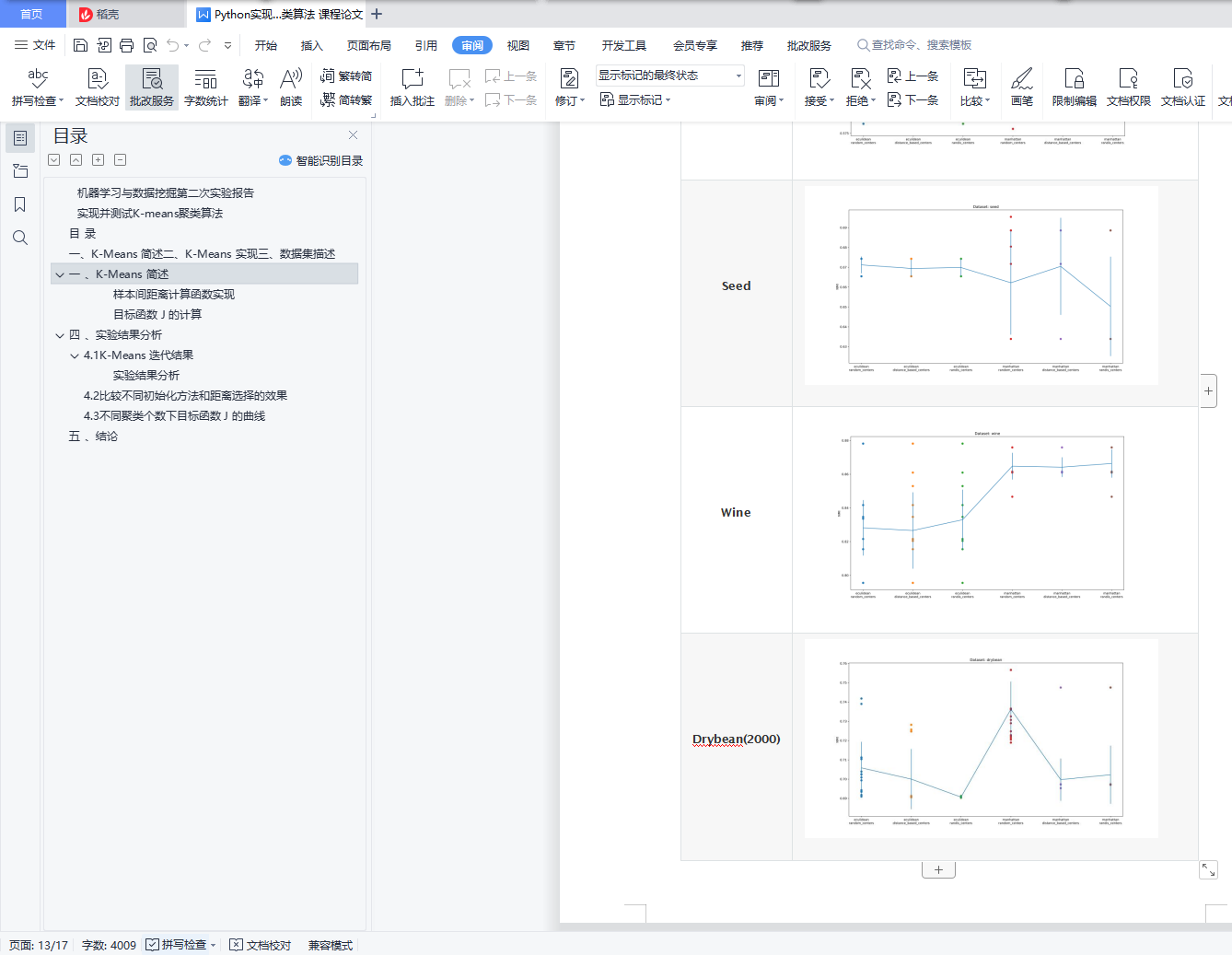This screenshot has height=955, width=1232.
Task: Click the print icon in quick access bar
Action: [x=126, y=45]
